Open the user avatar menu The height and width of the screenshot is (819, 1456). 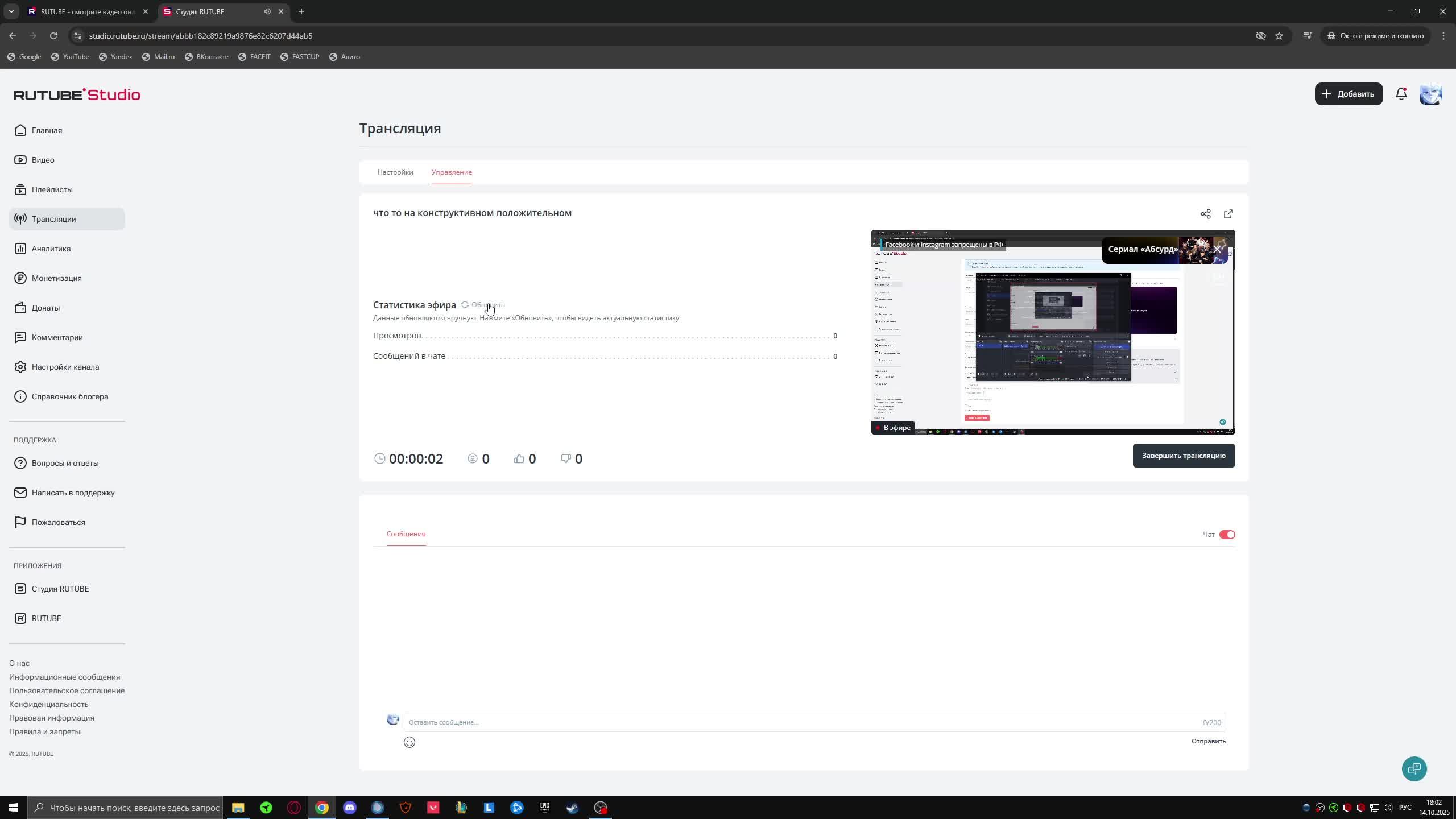point(1430,94)
